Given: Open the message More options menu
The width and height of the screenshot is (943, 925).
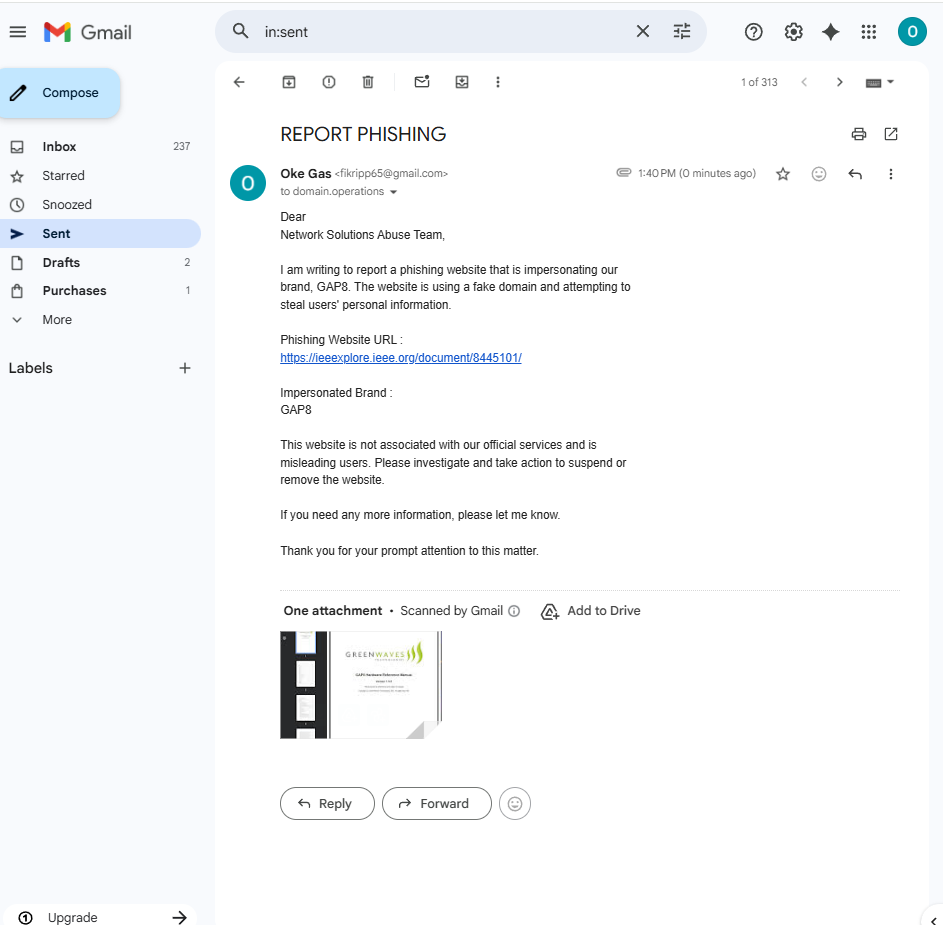Looking at the screenshot, I should click(891, 174).
